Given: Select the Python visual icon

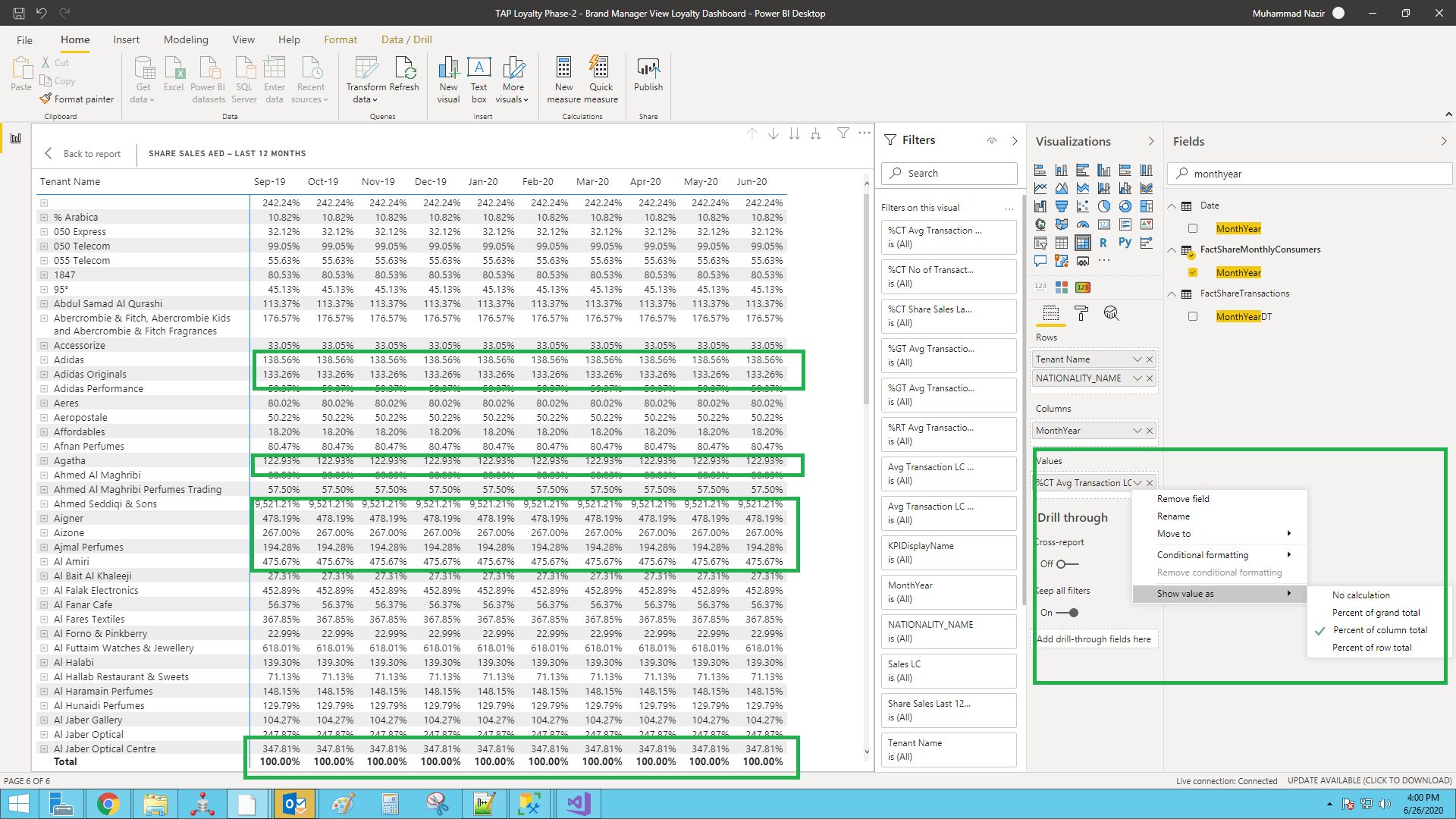Looking at the screenshot, I should 1125,243.
